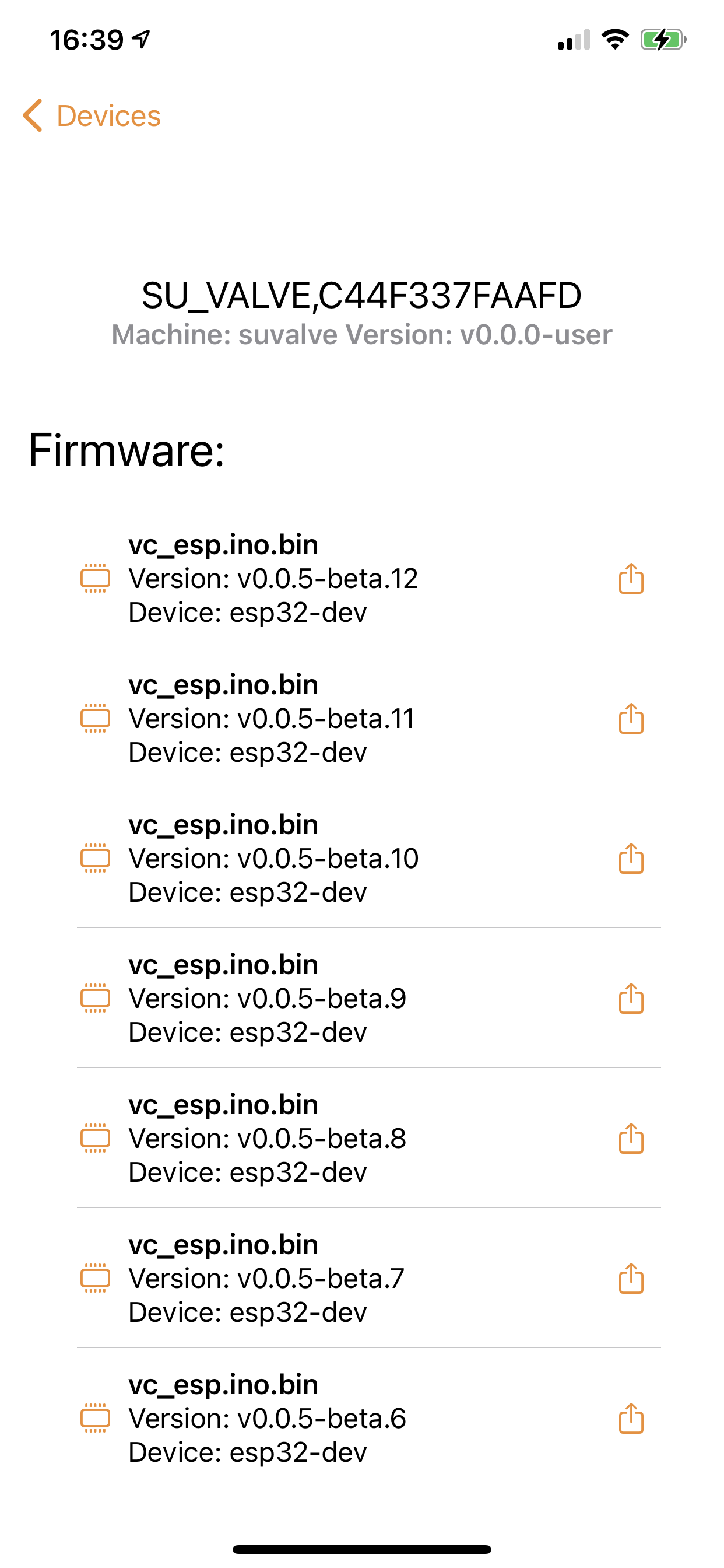Tap chip icon beside v0.0.5-beta.9 entry
The height and width of the screenshot is (1568, 724).
click(96, 998)
